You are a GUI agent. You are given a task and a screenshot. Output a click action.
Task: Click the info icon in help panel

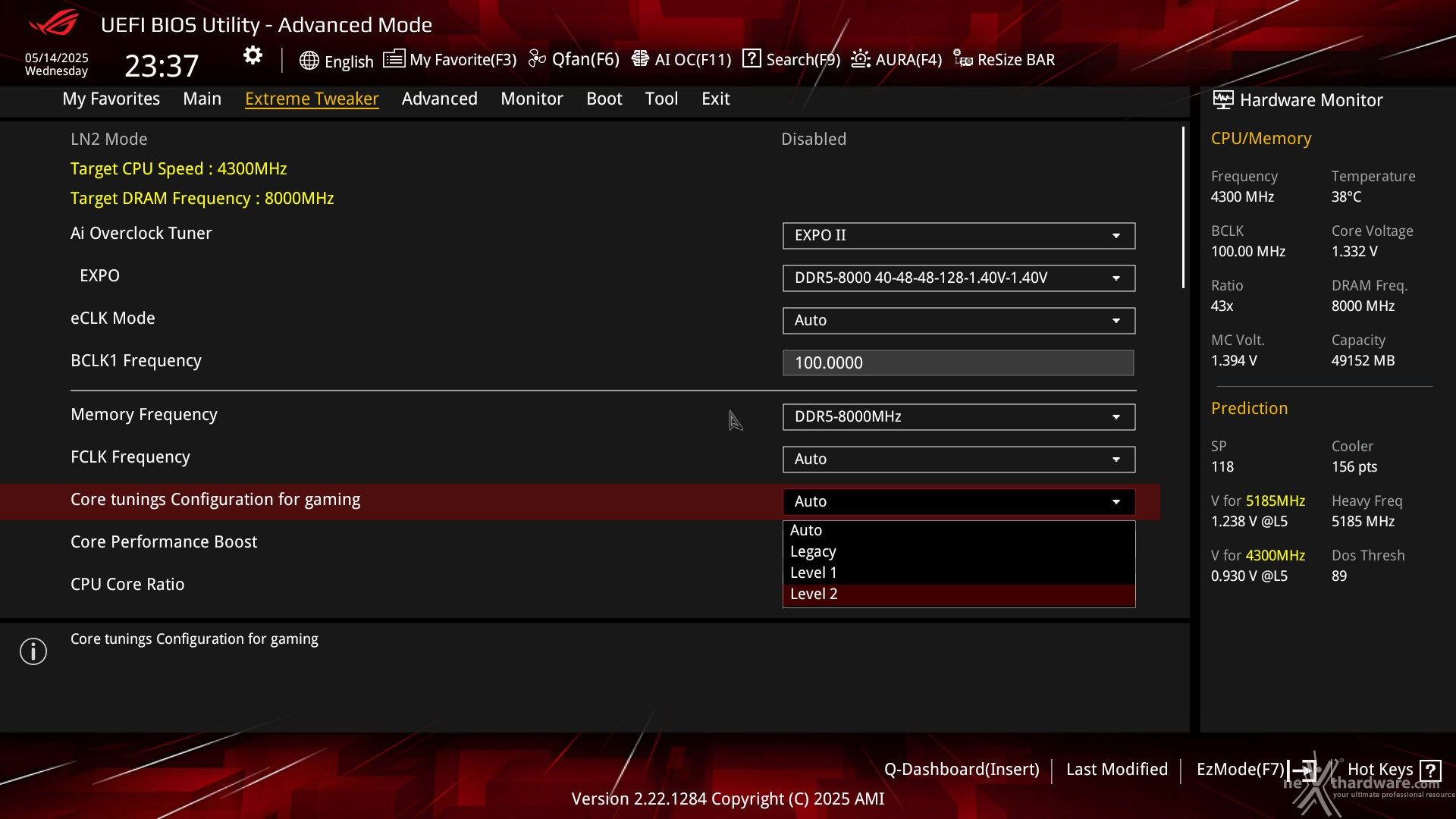pos(33,651)
